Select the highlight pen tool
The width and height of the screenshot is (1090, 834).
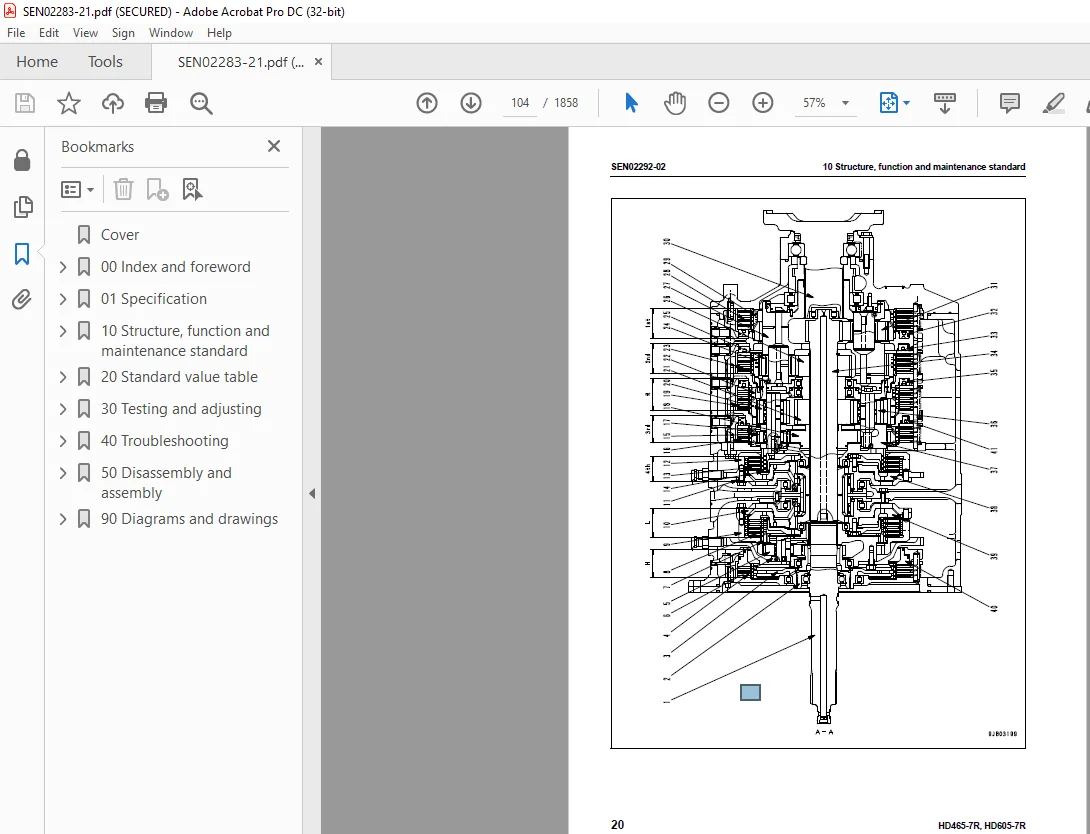pos(1054,103)
